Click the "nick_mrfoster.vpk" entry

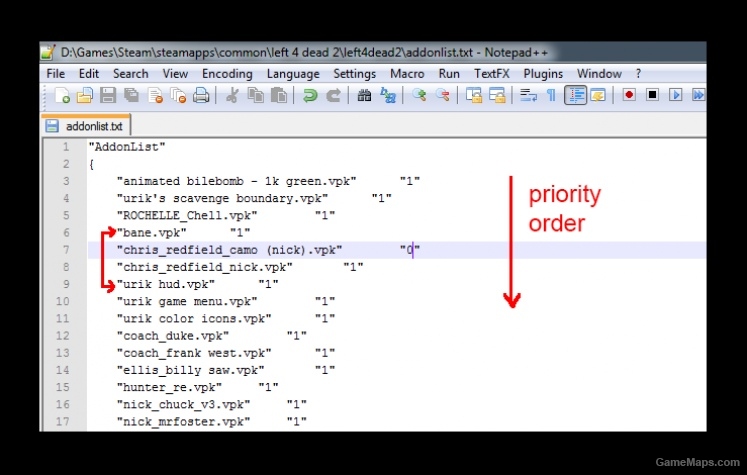coord(184,421)
